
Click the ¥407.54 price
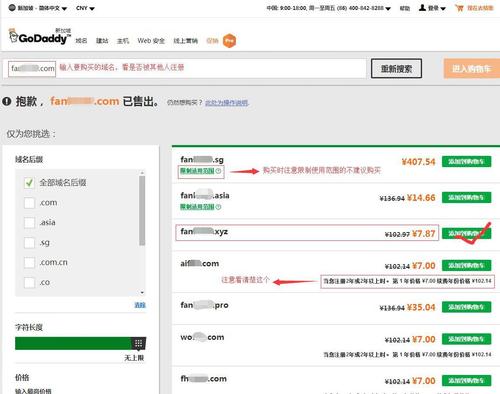(x=418, y=162)
